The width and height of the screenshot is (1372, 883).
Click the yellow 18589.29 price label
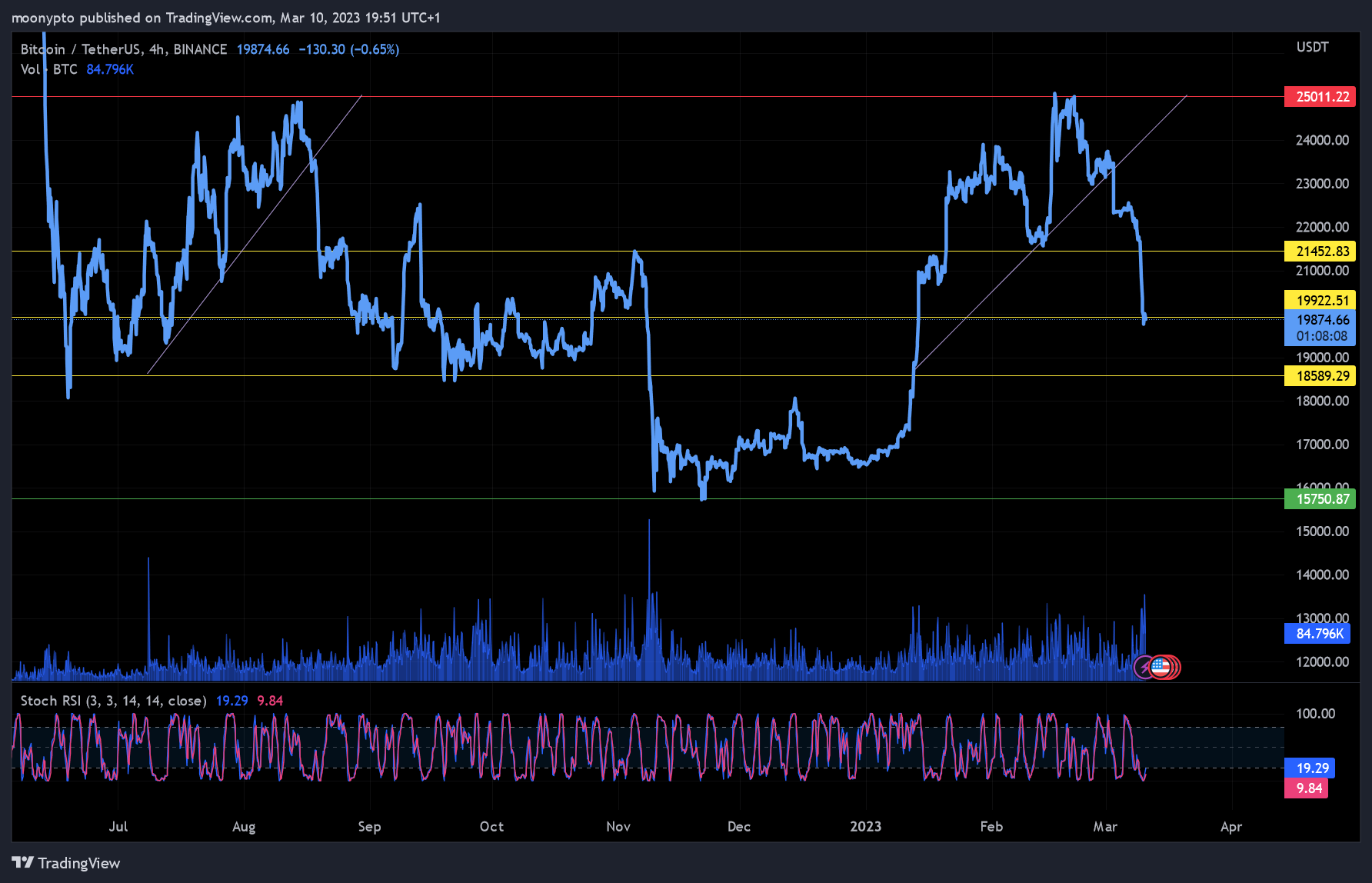pyautogui.click(x=1320, y=376)
